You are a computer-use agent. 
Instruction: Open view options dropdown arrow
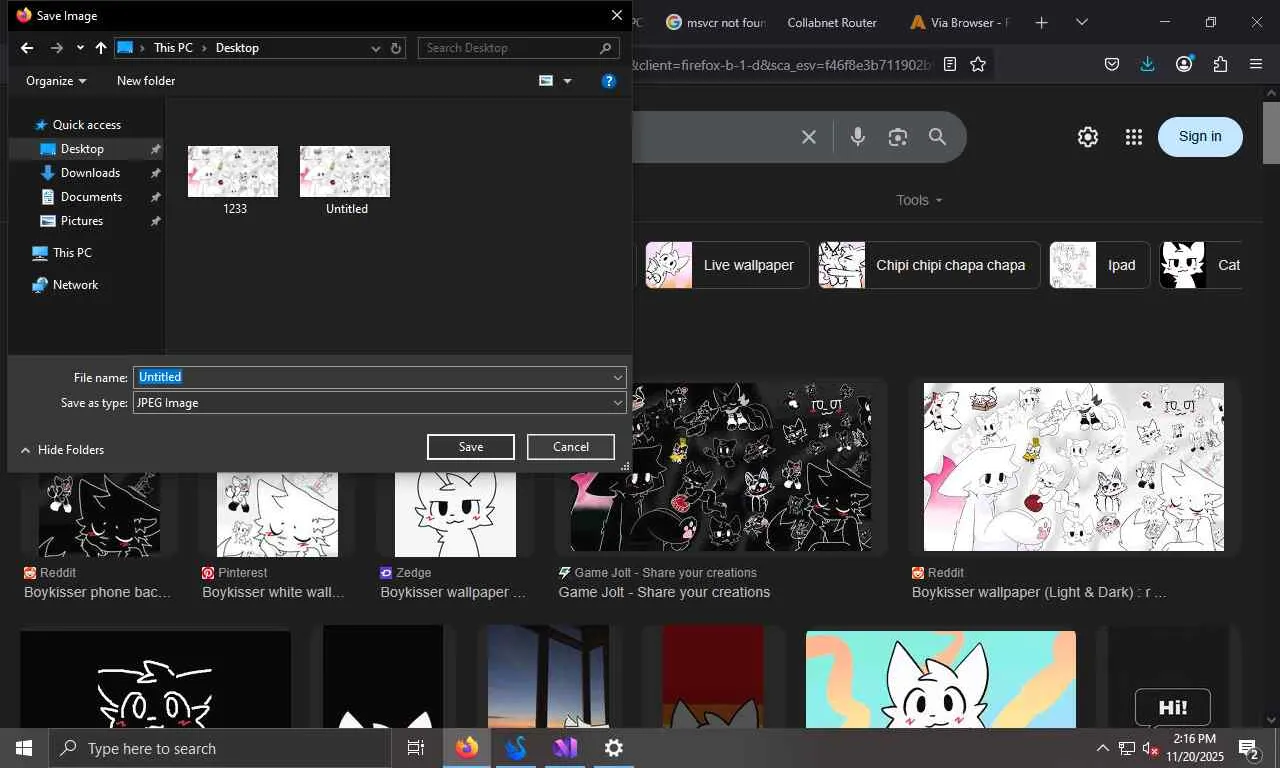point(568,81)
